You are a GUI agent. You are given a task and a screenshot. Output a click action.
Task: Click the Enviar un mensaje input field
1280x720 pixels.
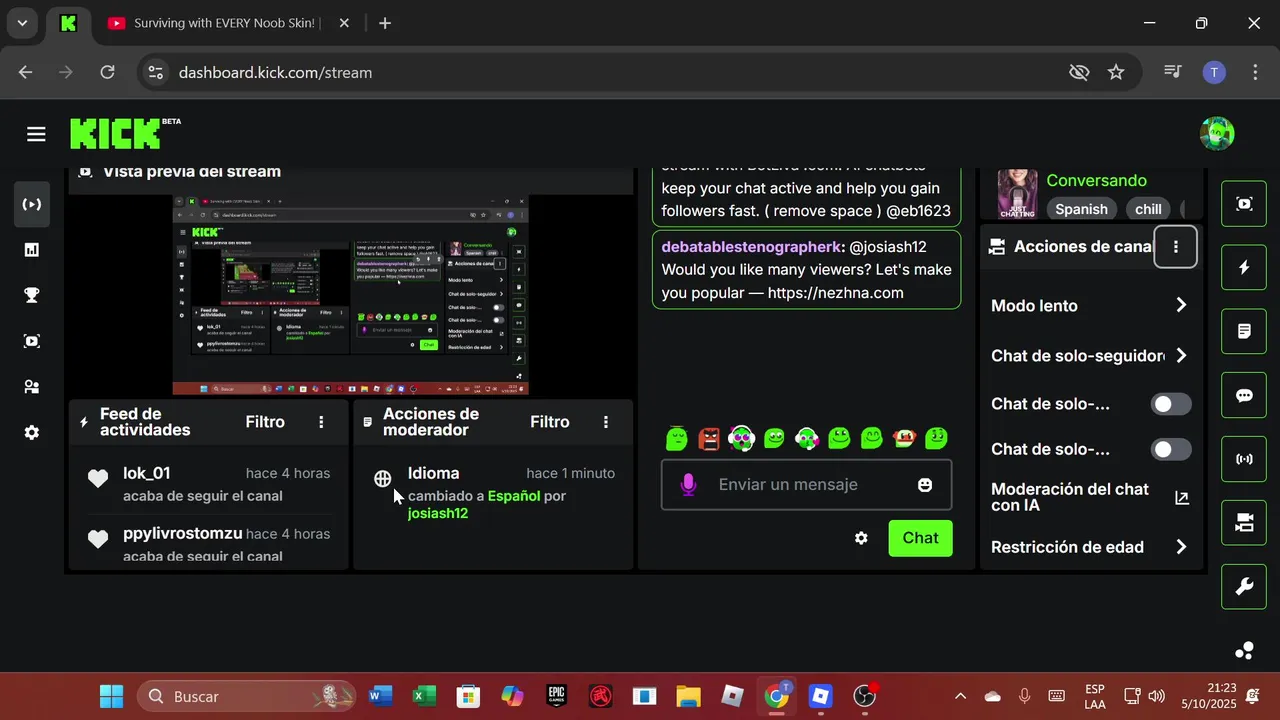(806, 485)
